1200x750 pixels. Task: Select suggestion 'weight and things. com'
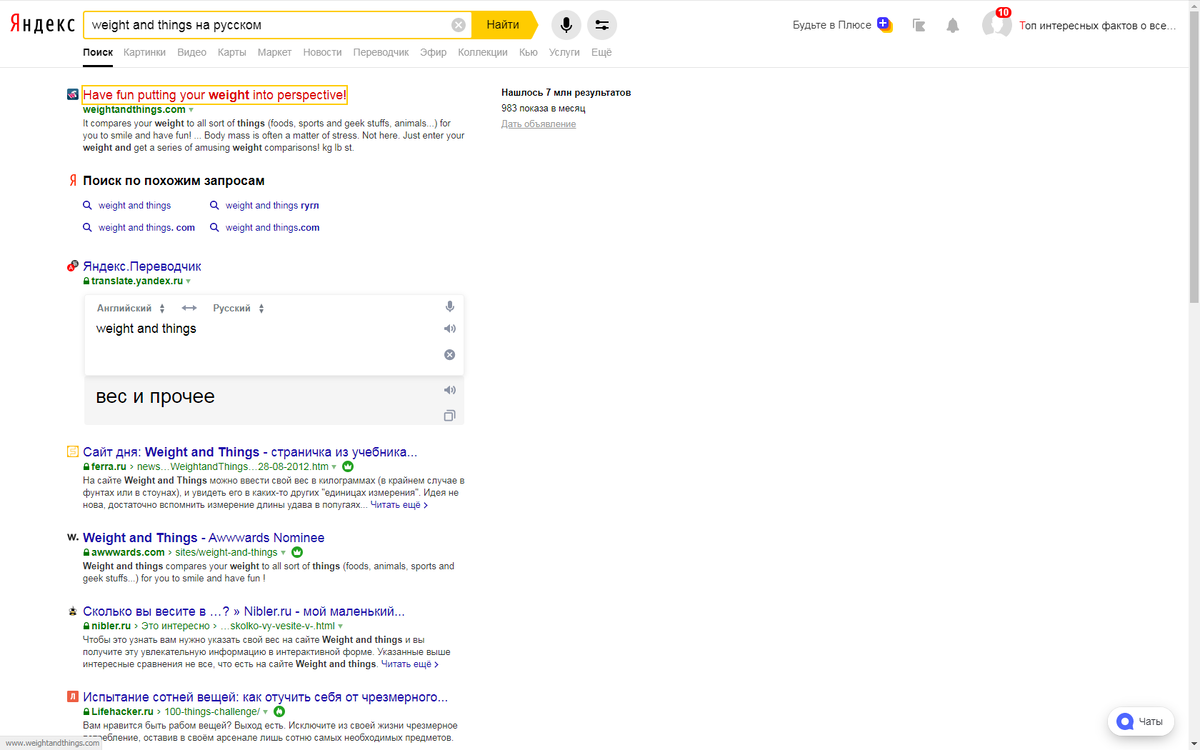pos(146,228)
